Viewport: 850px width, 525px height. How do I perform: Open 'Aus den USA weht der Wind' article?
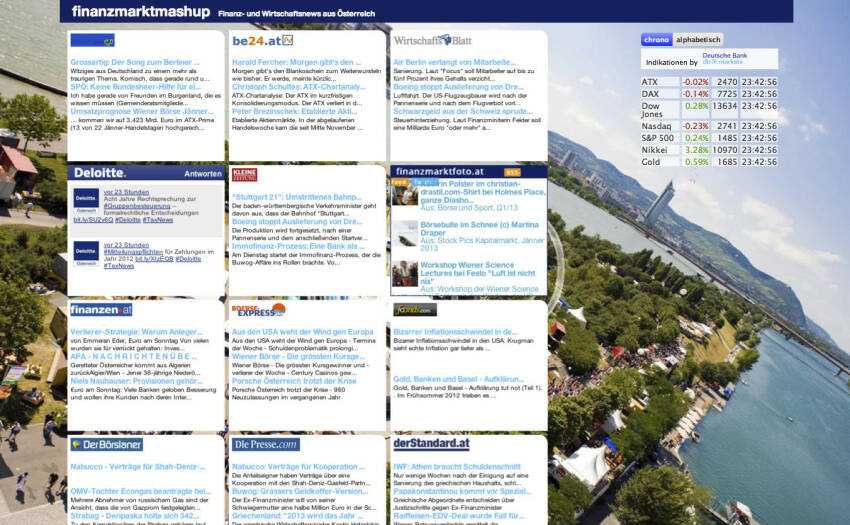pos(302,331)
